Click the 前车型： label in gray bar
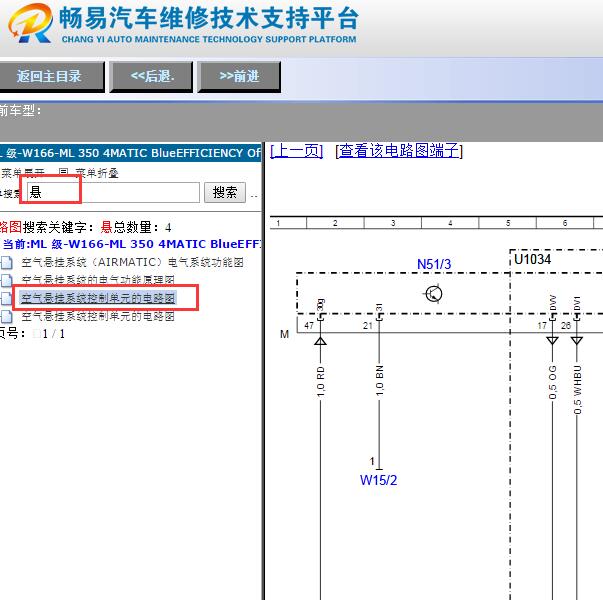603x600 pixels. pos(20,110)
